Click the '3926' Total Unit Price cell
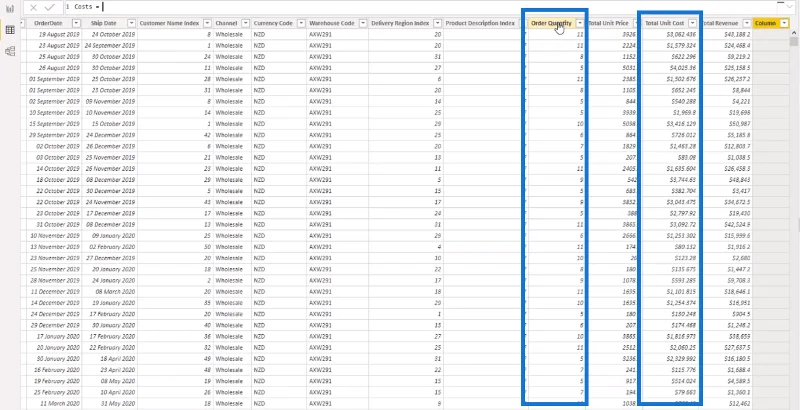The image size is (800, 410). click(x=614, y=34)
